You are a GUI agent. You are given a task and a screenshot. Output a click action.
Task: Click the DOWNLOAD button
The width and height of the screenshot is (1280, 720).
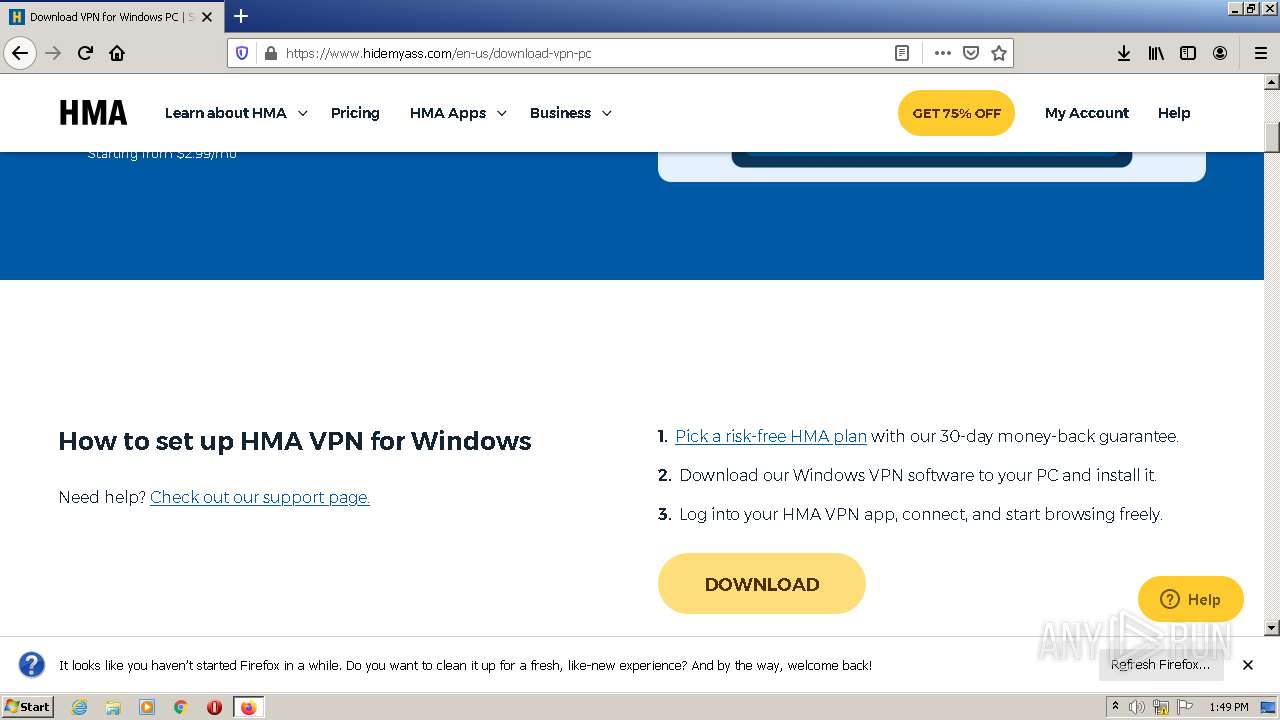click(x=762, y=584)
